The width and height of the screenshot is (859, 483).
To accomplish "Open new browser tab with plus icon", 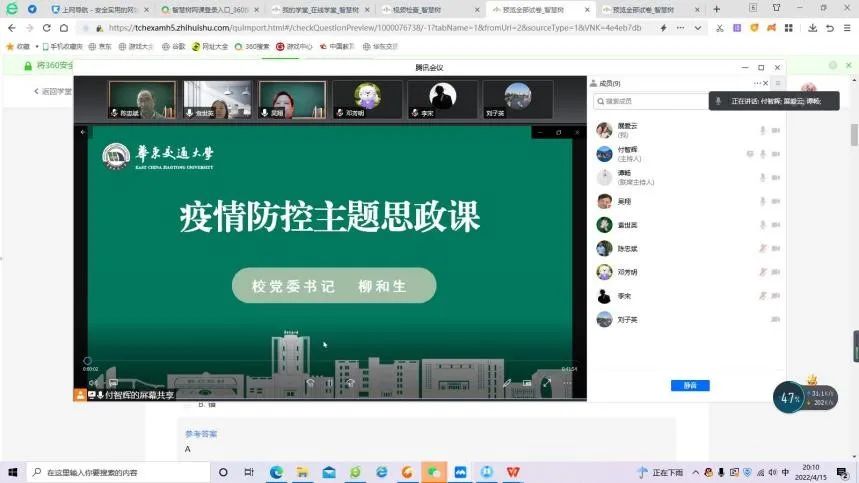I will pos(716,9).
